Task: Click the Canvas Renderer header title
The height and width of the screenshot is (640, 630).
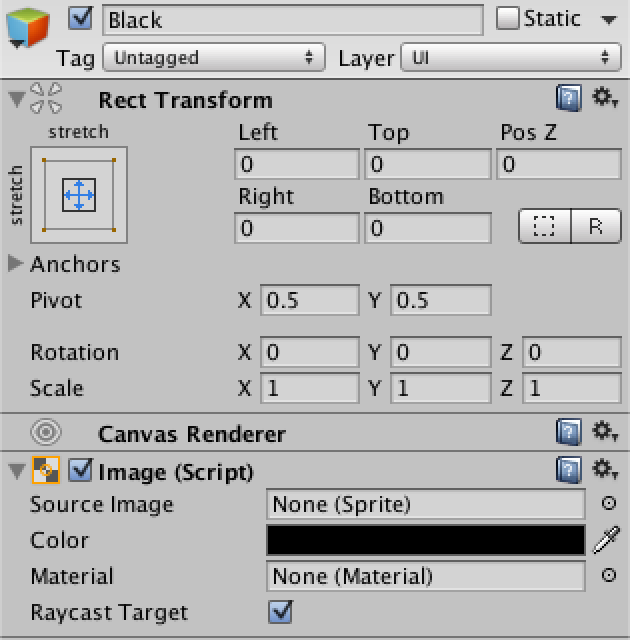Action: [192, 433]
